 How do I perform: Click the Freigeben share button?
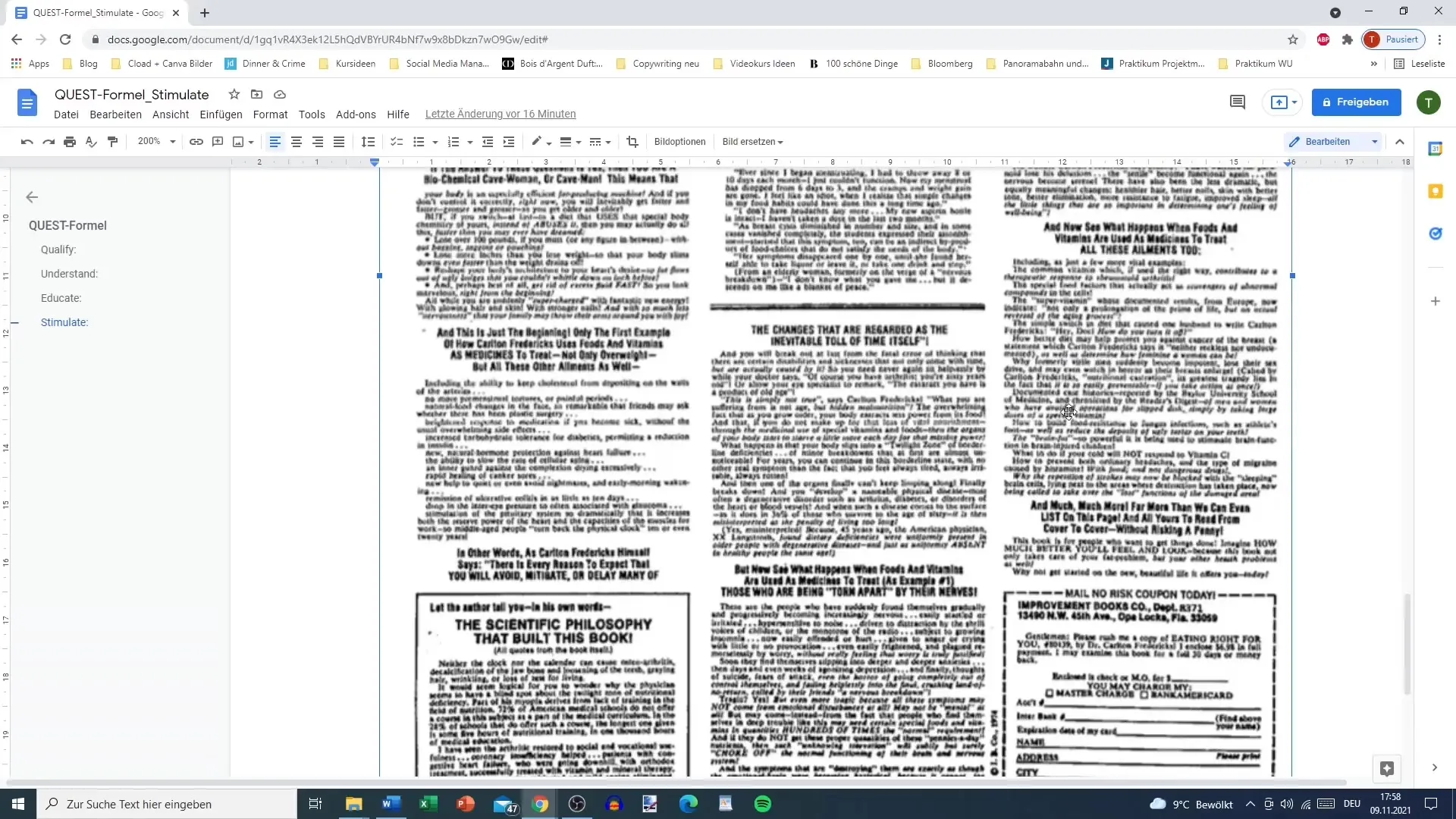(x=1356, y=102)
